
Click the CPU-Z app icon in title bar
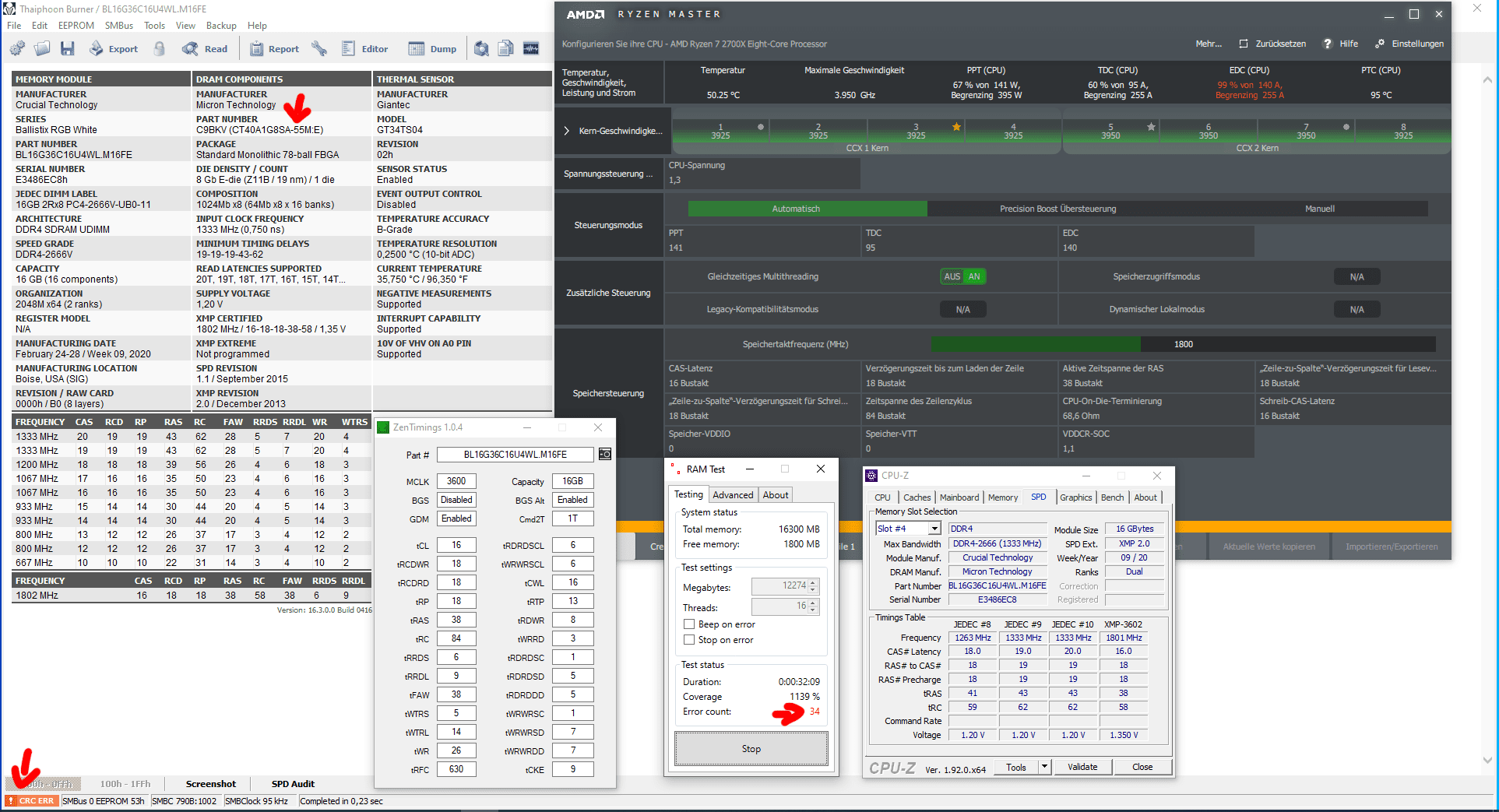[x=872, y=476]
